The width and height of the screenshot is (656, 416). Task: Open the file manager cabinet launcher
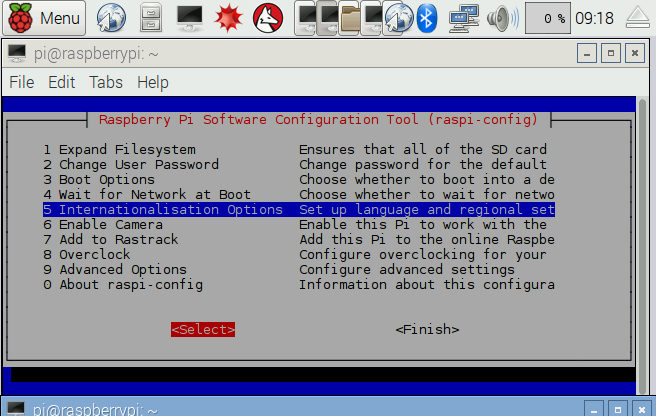tap(151, 18)
